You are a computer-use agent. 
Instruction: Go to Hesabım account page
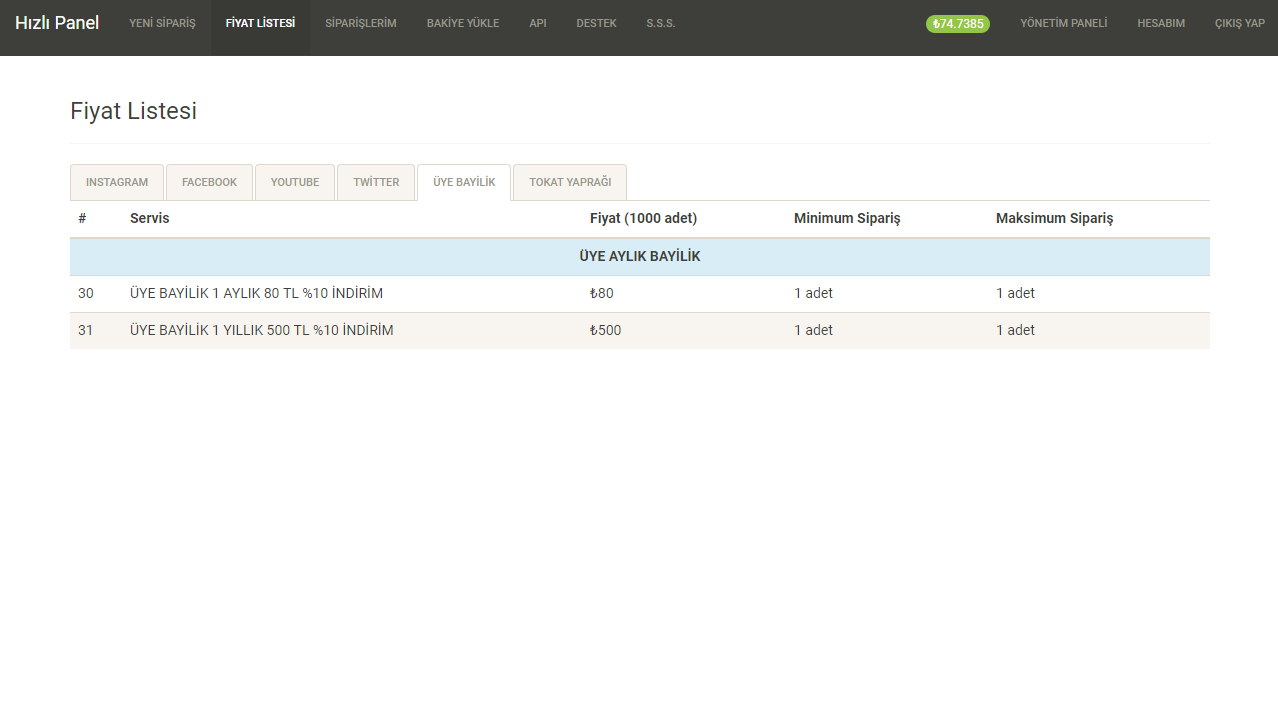click(1161, 23)
